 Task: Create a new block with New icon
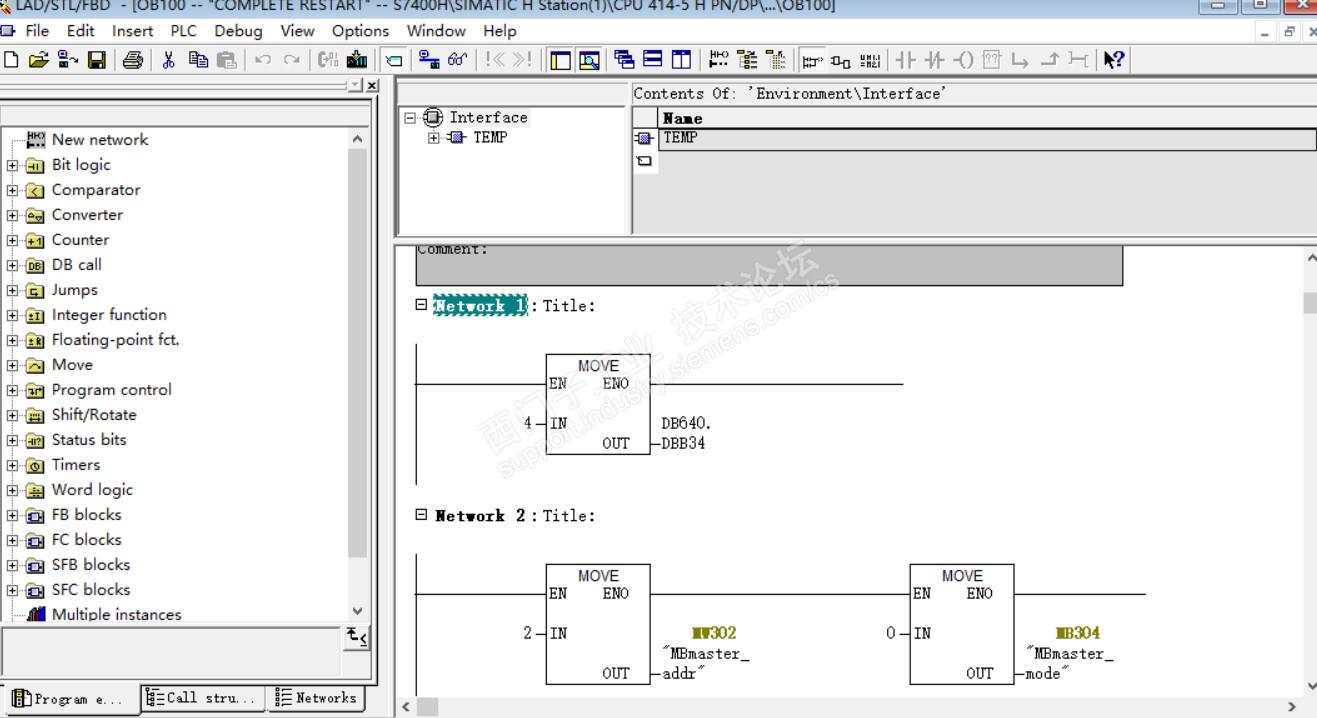(x=11, y=60)
